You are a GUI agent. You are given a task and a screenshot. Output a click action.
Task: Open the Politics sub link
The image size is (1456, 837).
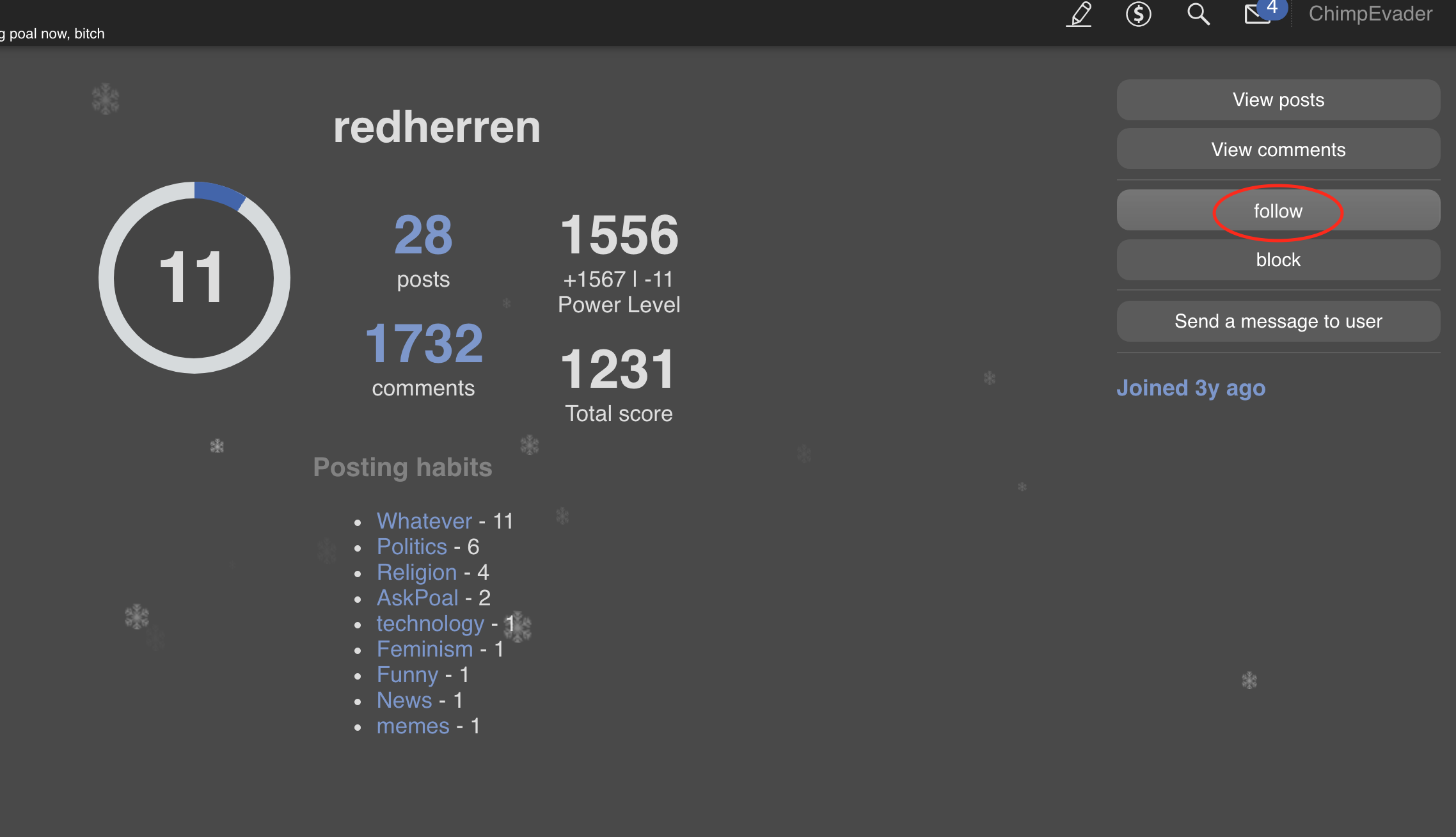coord(411,546)
